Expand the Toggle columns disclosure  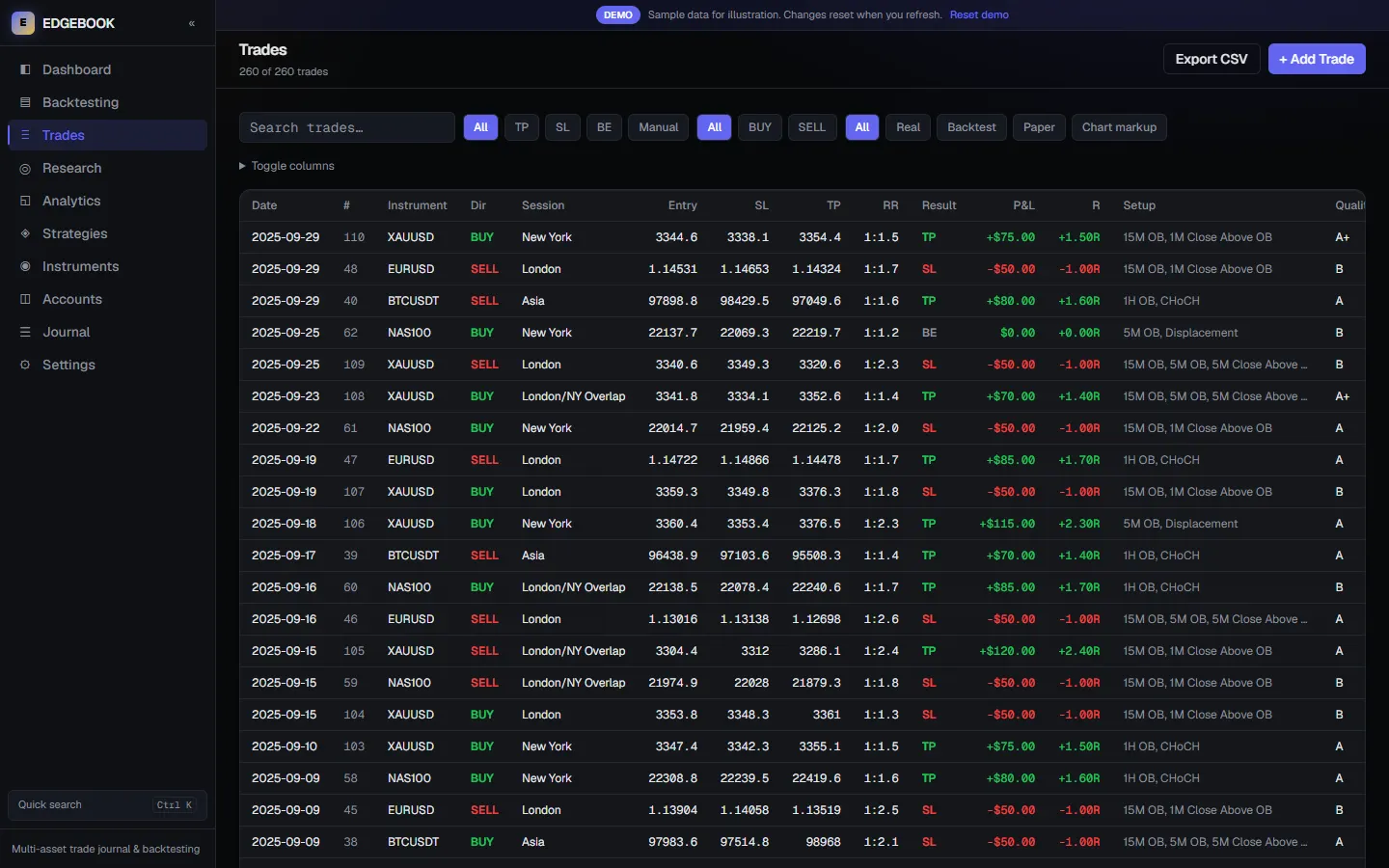286,166
